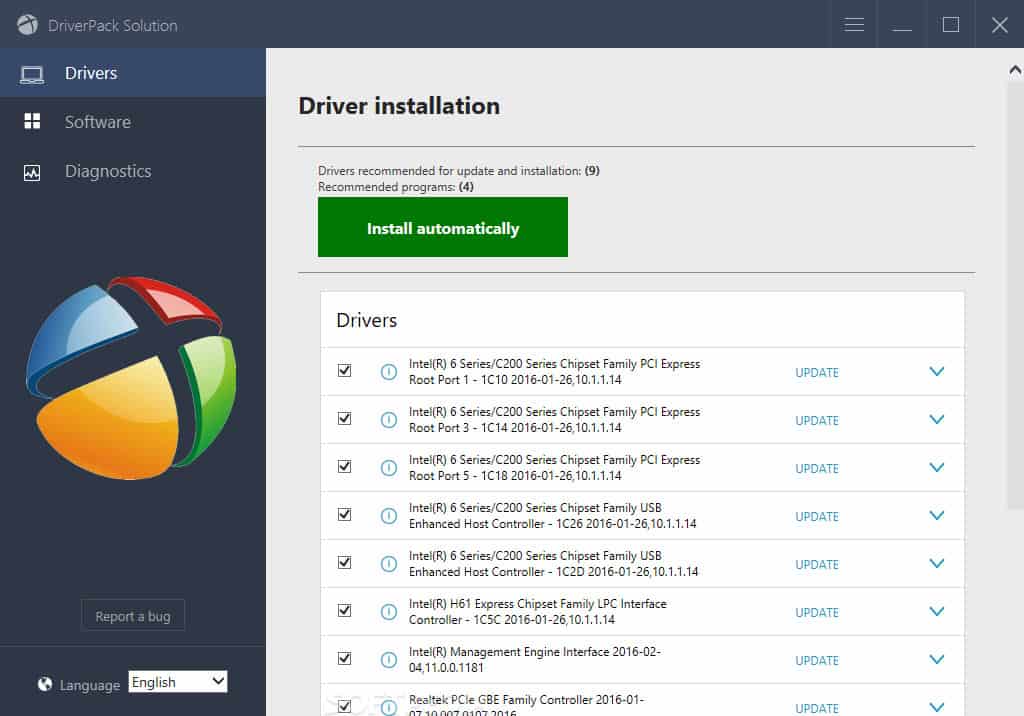Screen dimensions: 1024x716
Task: Switch to the Diagnostics section
Action: point(133,171)
